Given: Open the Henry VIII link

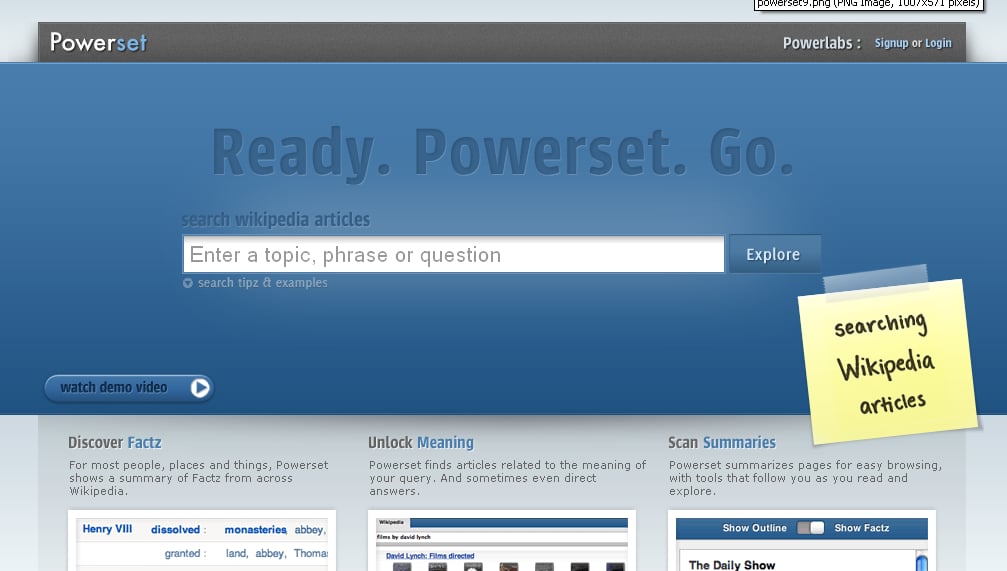Looking at the screenshot, I should coord(107,529).
